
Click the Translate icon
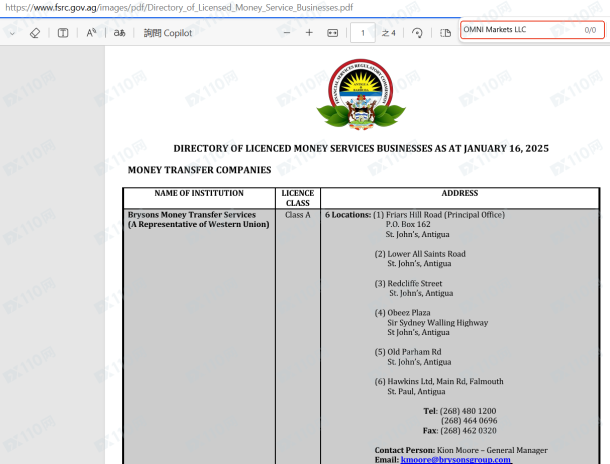(119, 33)
